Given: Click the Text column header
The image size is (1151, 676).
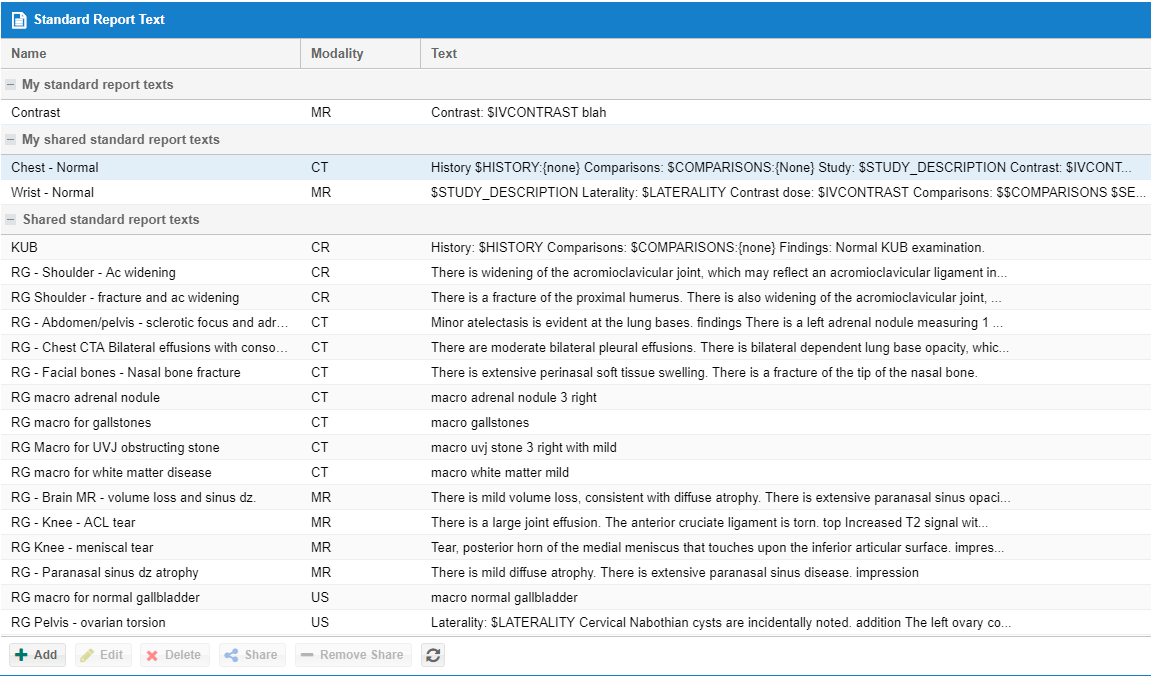Looking at the screenshot, I should 785,54.
